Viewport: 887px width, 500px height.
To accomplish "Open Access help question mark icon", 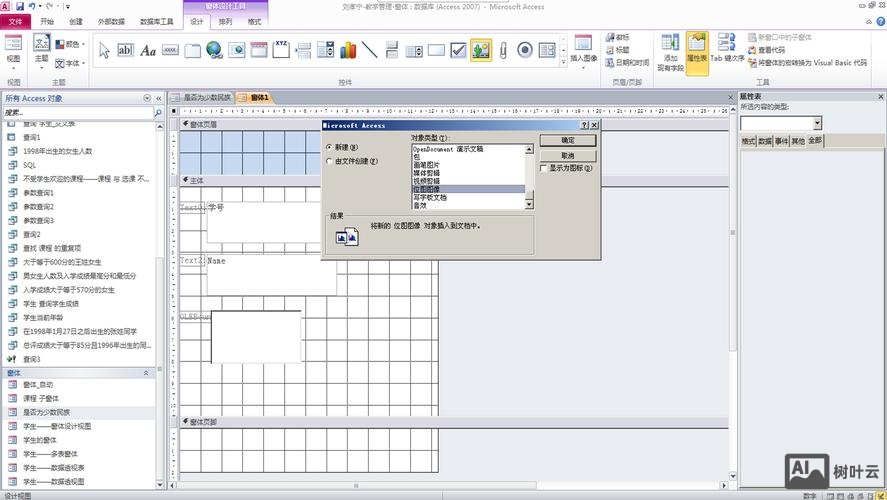I will (881, 21).
